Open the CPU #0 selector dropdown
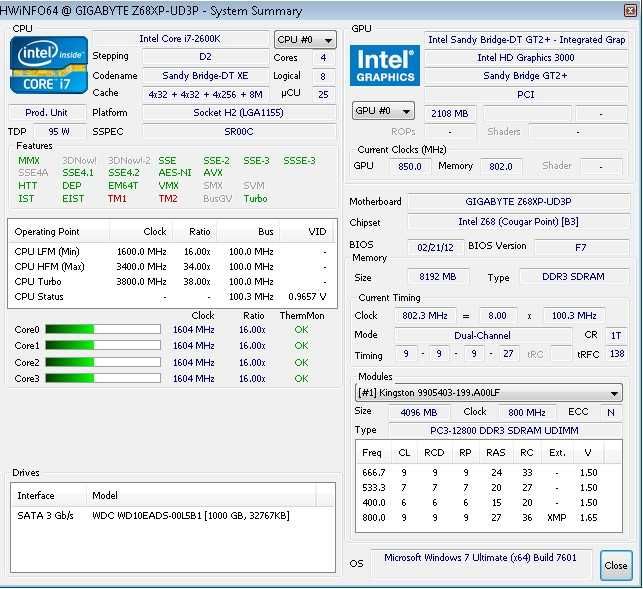 coord(305,40)
